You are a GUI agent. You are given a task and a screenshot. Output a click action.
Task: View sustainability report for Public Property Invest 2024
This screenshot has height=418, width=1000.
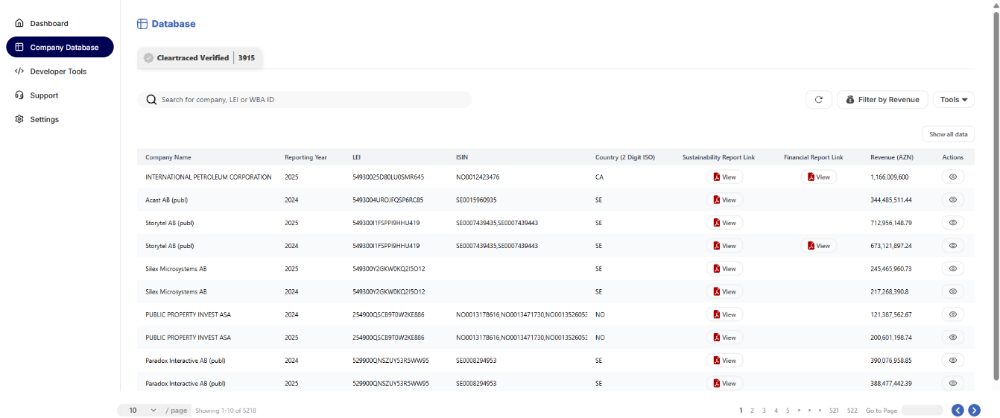[724, 315]
